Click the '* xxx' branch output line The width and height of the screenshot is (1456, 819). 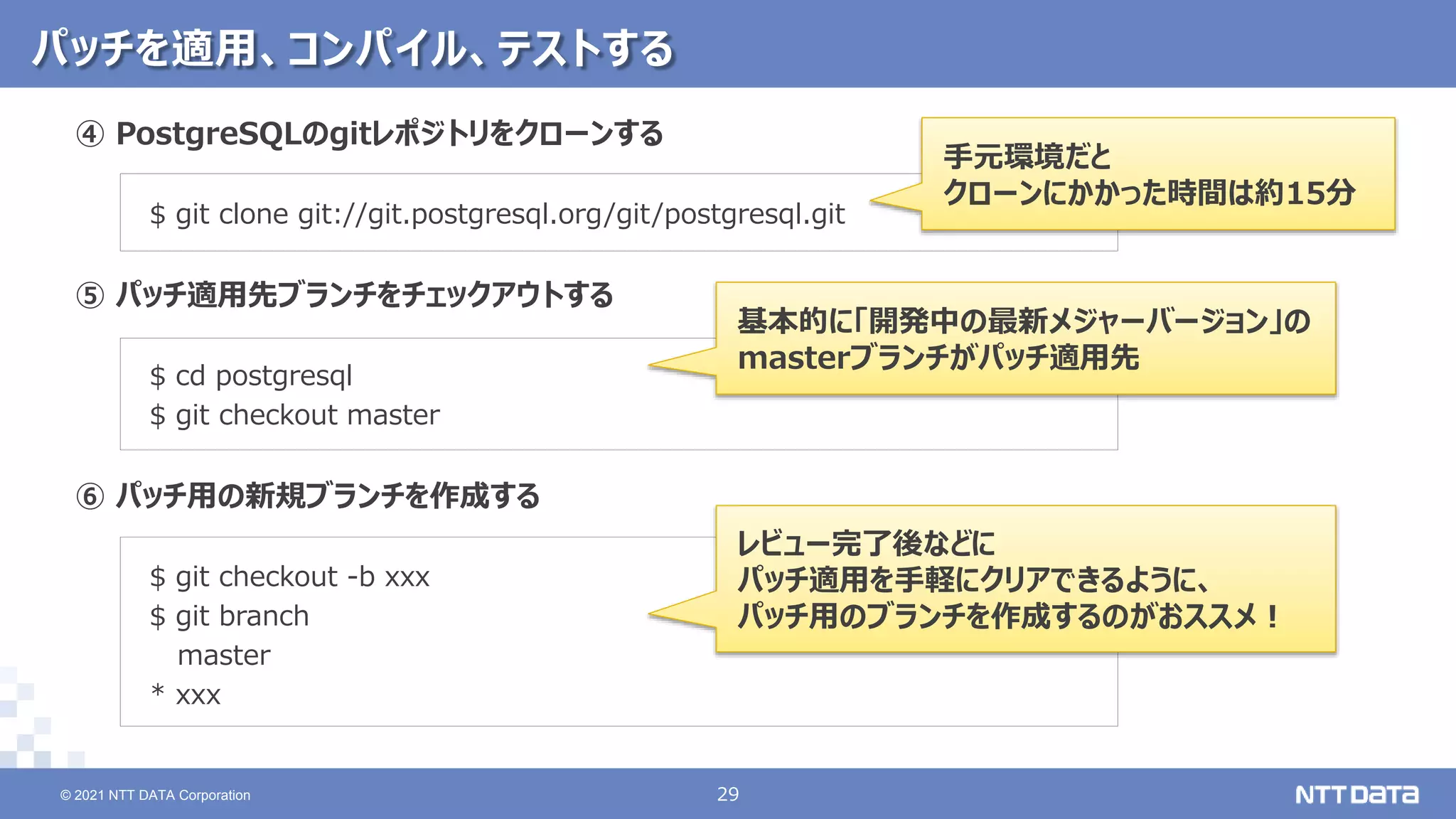click(186, 694)
